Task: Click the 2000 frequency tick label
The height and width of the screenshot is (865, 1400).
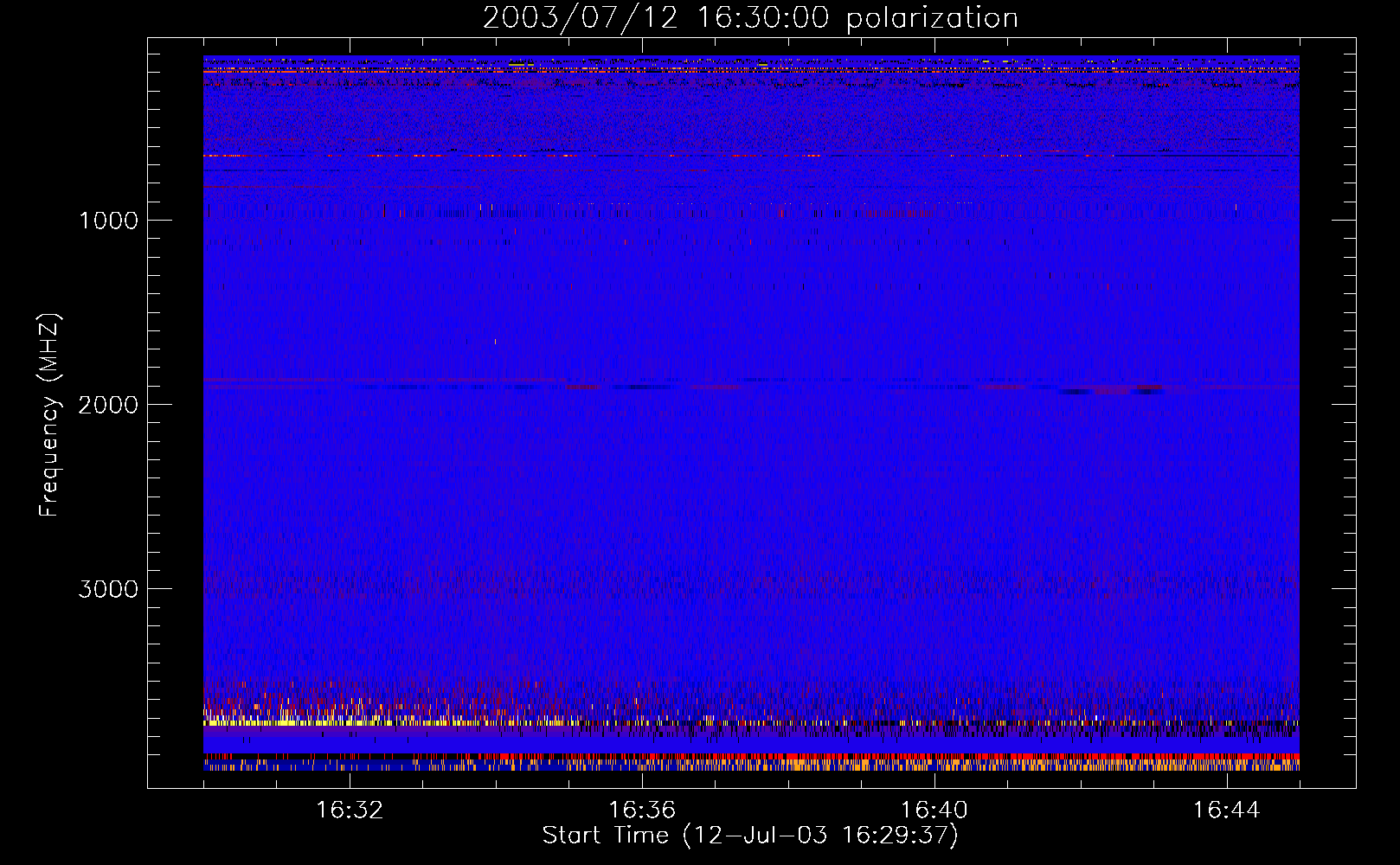Action: pos(108,405)
